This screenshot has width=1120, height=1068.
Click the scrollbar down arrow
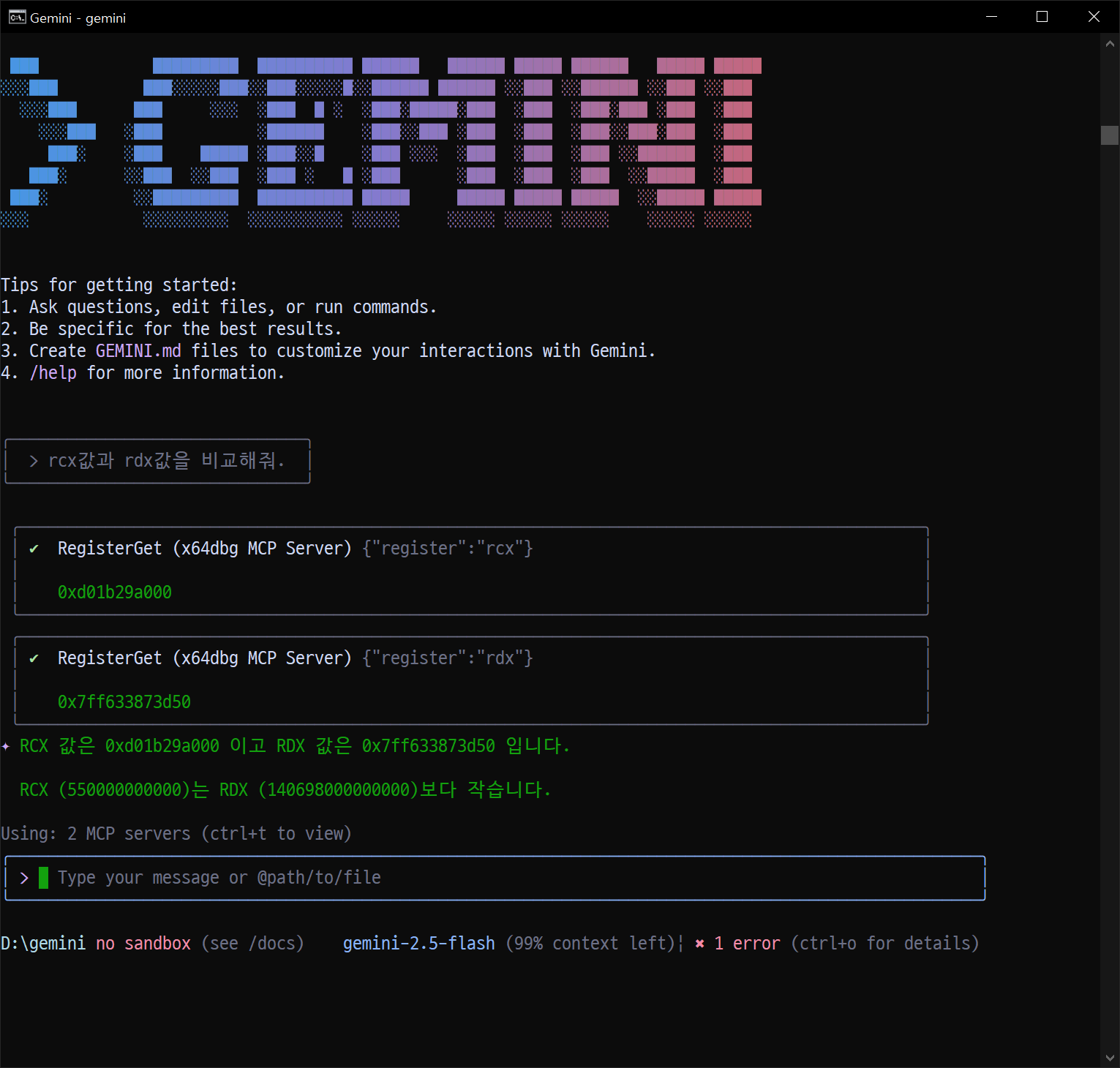[x=1110, y=1058]
